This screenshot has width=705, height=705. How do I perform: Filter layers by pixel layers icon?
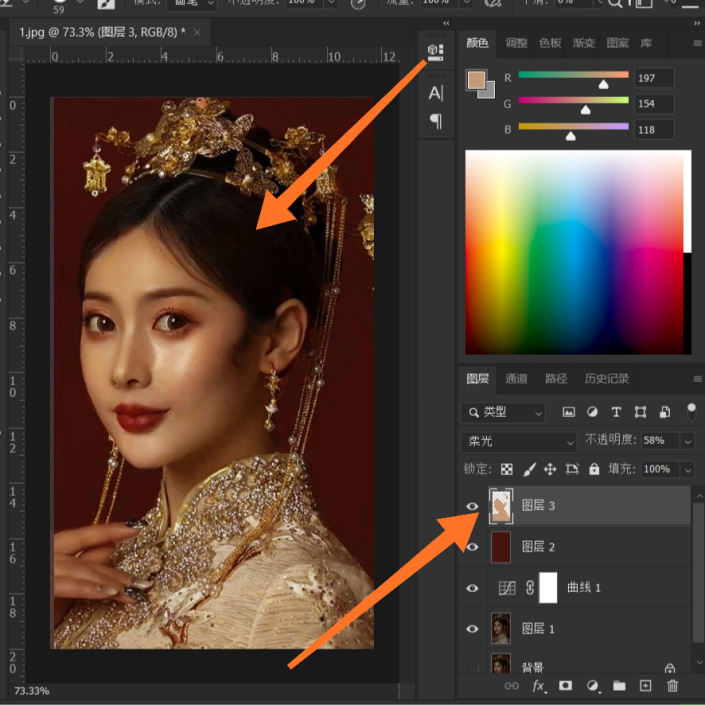click(569, 412)
